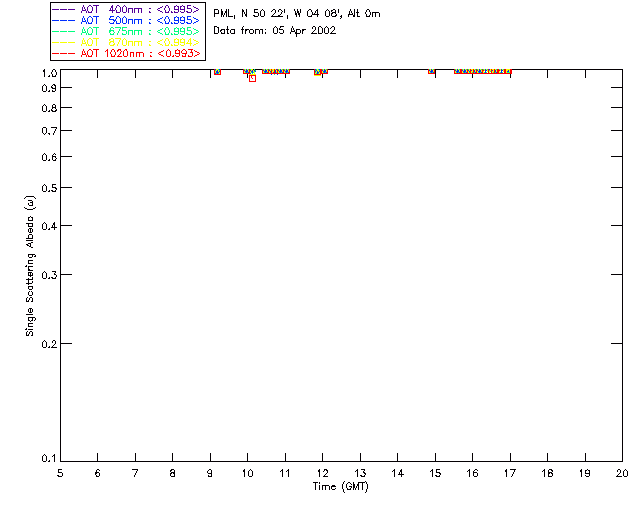Viewport: 640px width, 512px height.
Task: Click hour label 17 on the time axis
Action: point(510,473)
